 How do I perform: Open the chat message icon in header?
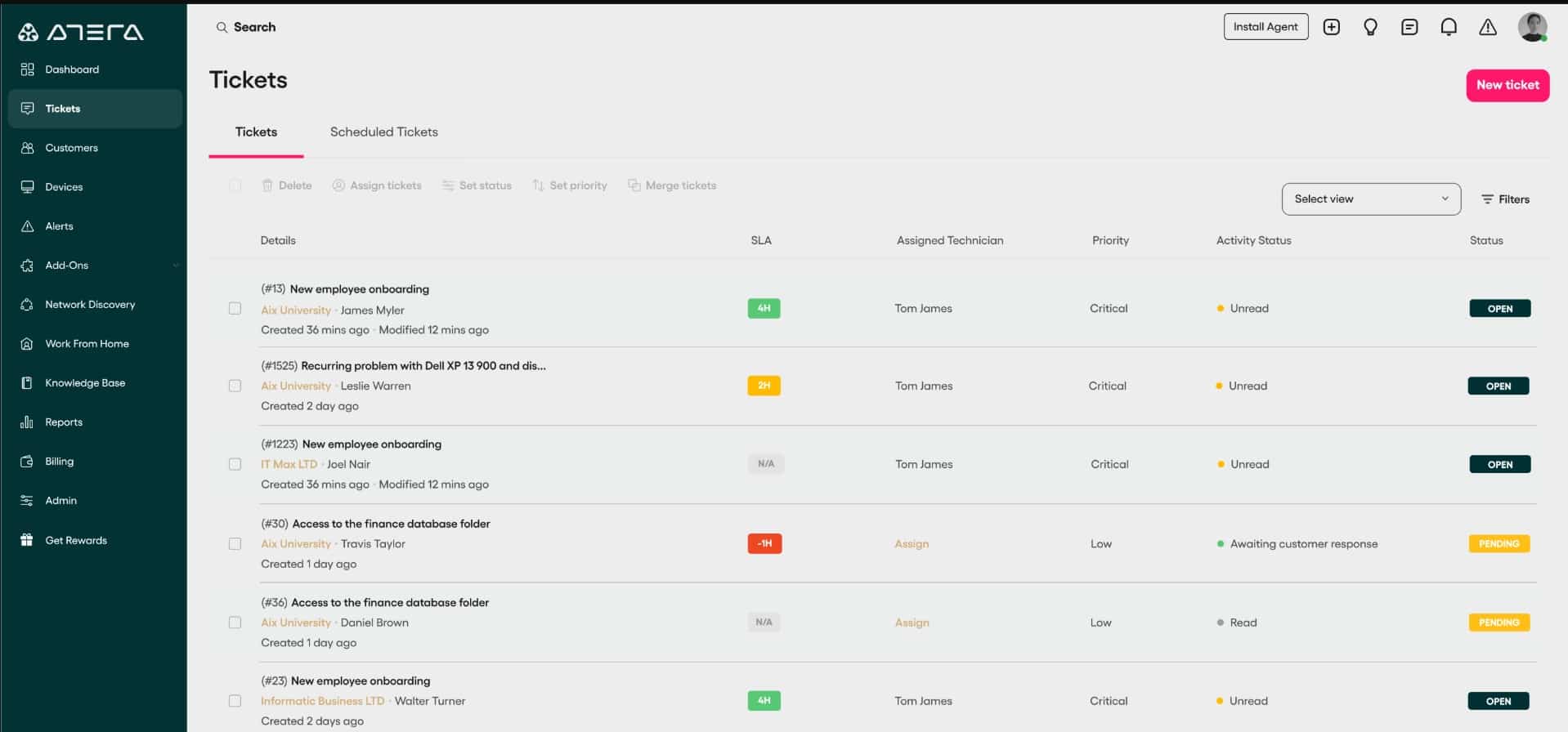pos(1409,27)
